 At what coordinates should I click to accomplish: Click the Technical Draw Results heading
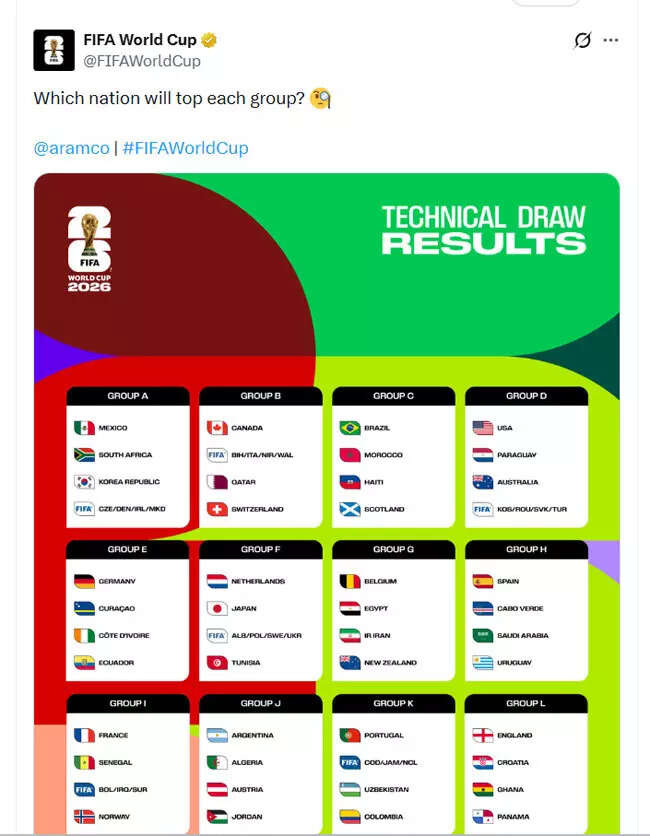[x=483, y=230]
